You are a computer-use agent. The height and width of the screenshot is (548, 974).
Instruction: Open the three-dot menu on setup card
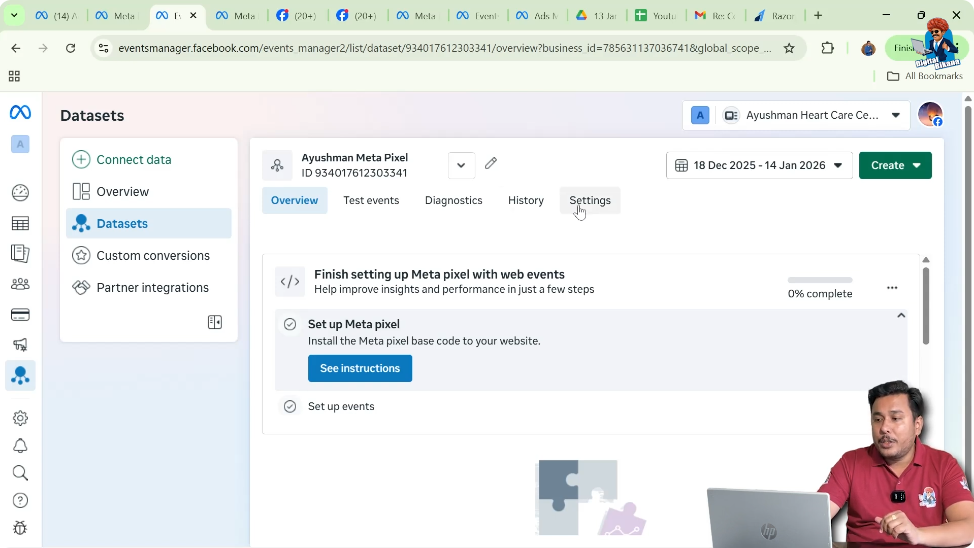coord(892,288)
